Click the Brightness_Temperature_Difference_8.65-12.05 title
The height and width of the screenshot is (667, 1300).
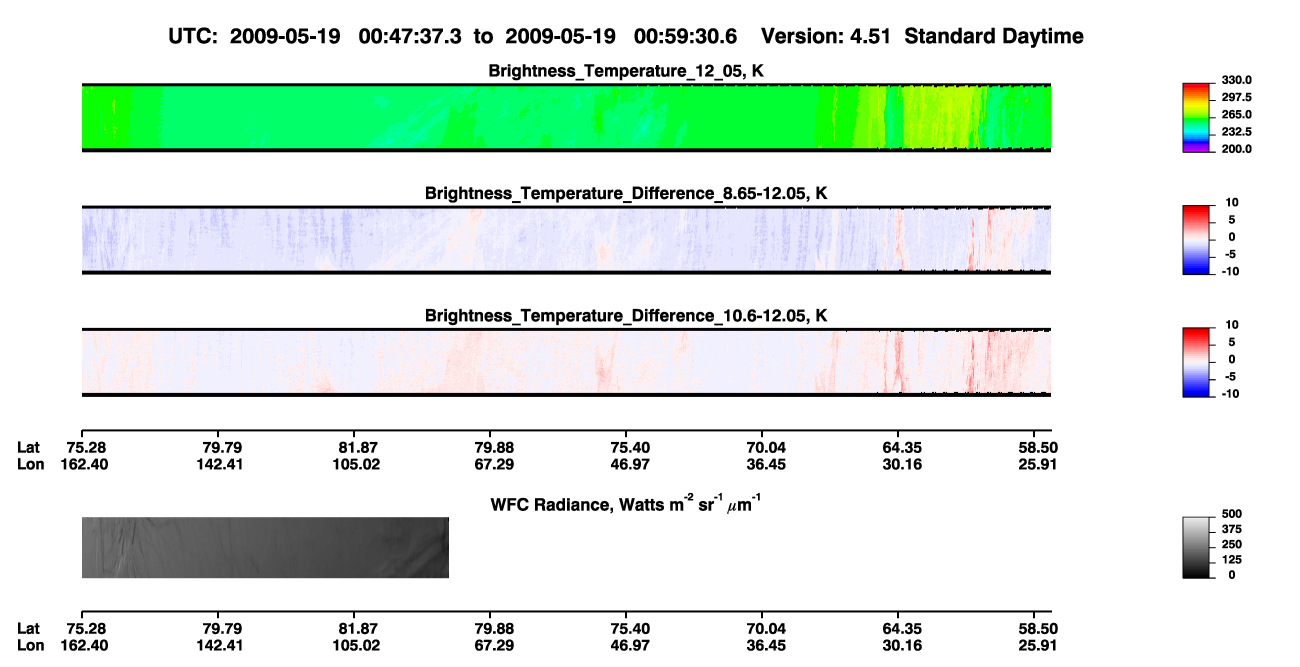[626, 193]
